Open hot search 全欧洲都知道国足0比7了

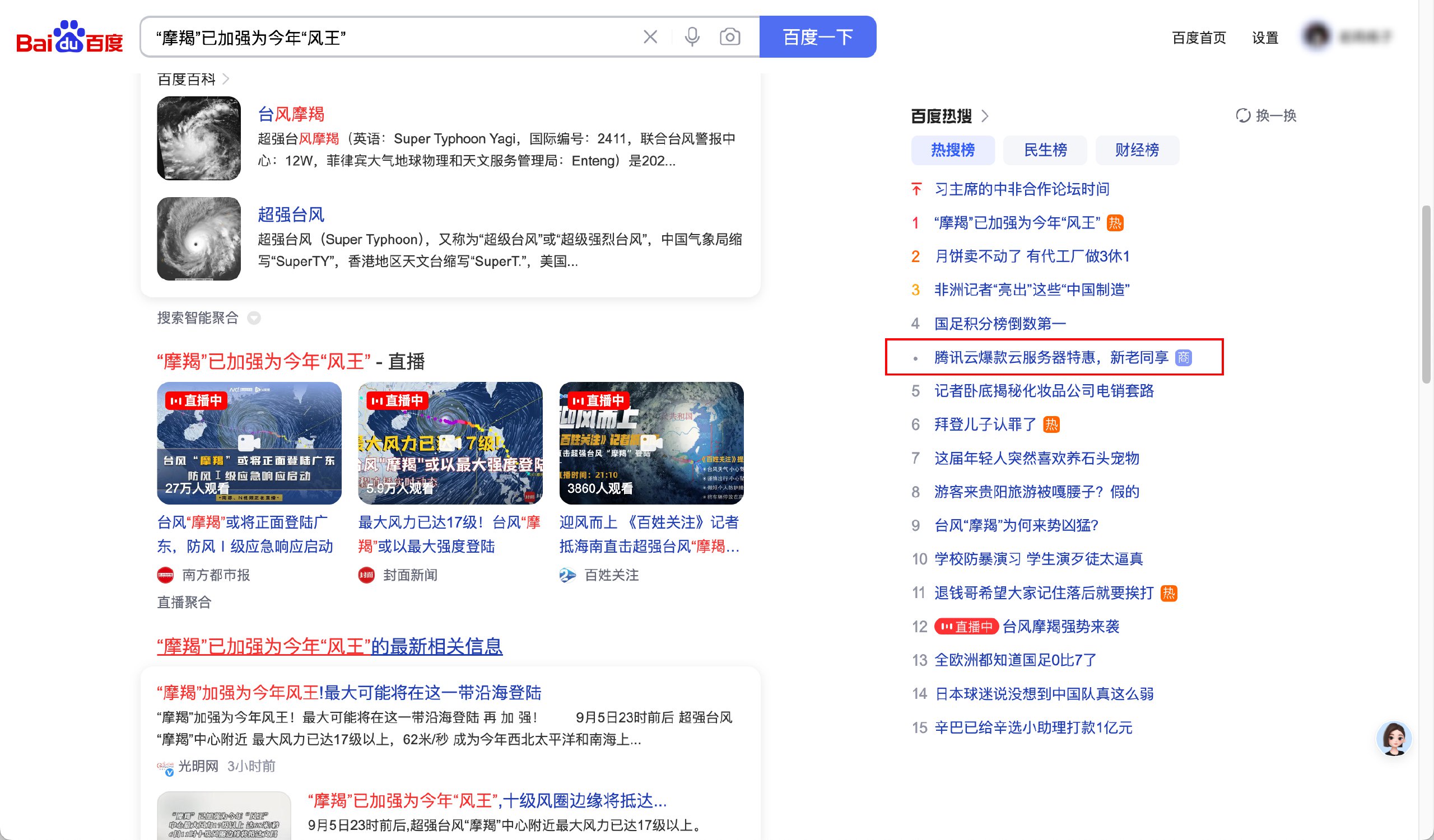click(1015, 660)
